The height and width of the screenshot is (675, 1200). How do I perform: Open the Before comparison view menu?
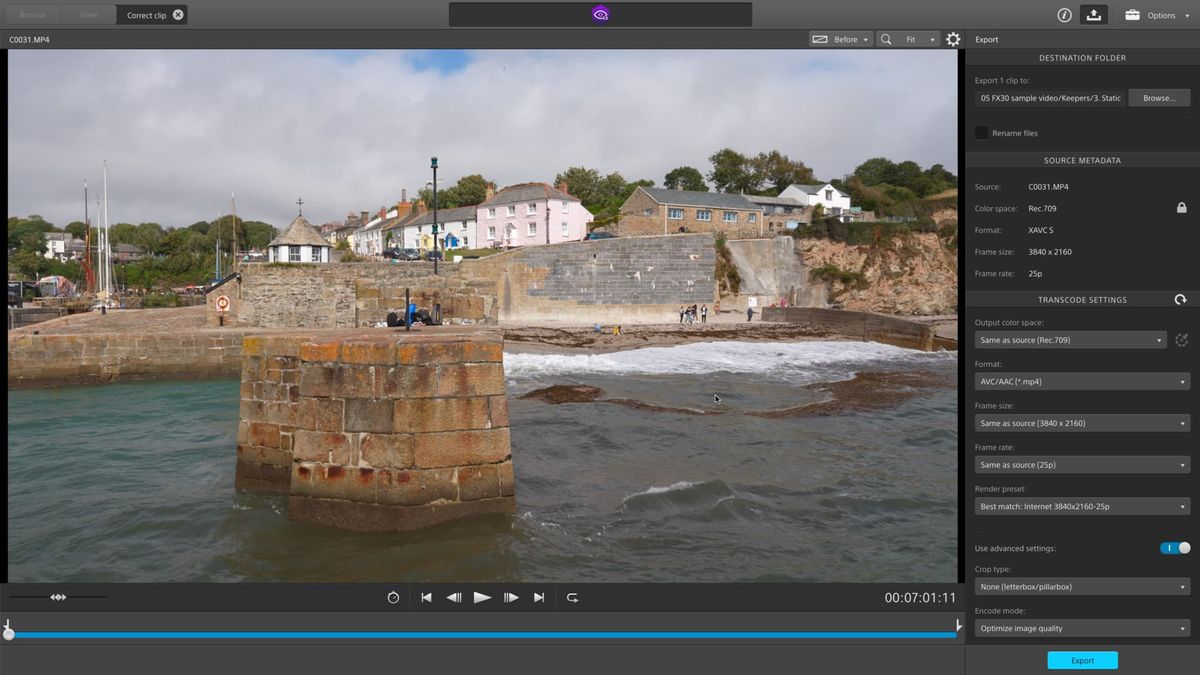840,39
